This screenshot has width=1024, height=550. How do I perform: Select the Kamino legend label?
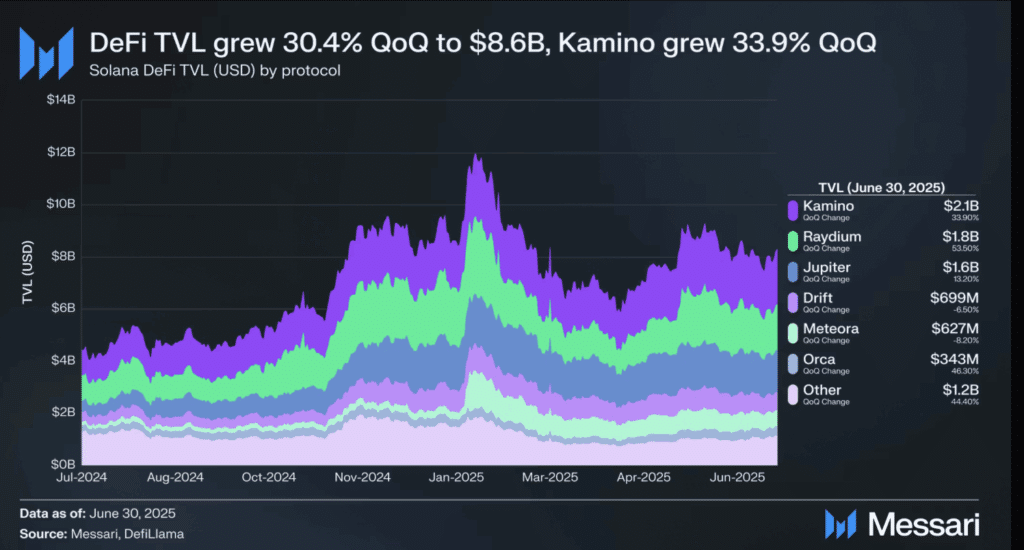(x=828, y=206)
